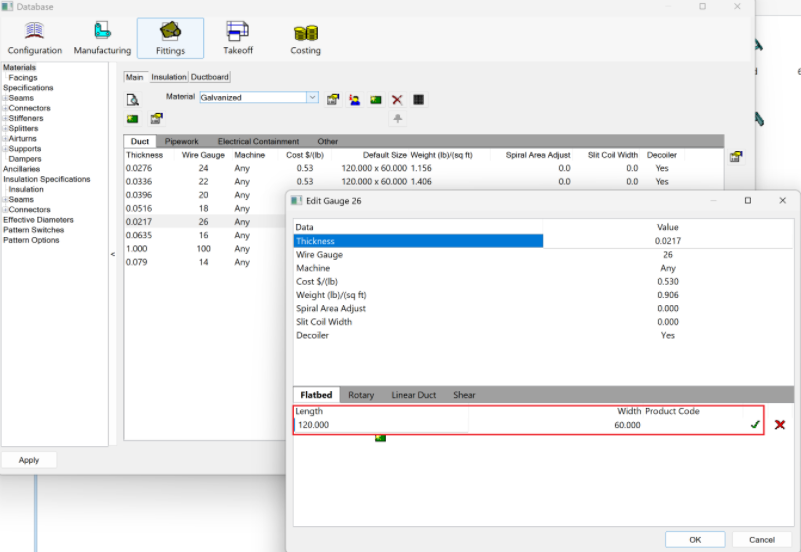Select Dampers in the side tree
801x552 pixels.
[25, 159]
